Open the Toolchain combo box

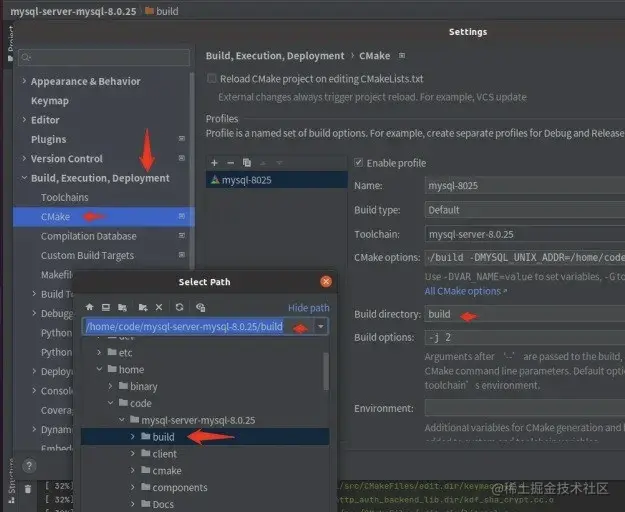(x=525, y=234)
